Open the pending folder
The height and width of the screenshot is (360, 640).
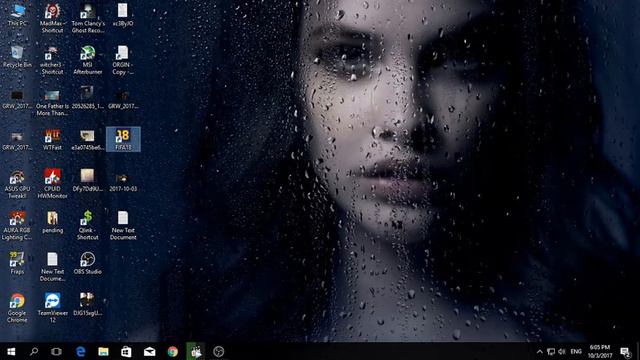52,222
